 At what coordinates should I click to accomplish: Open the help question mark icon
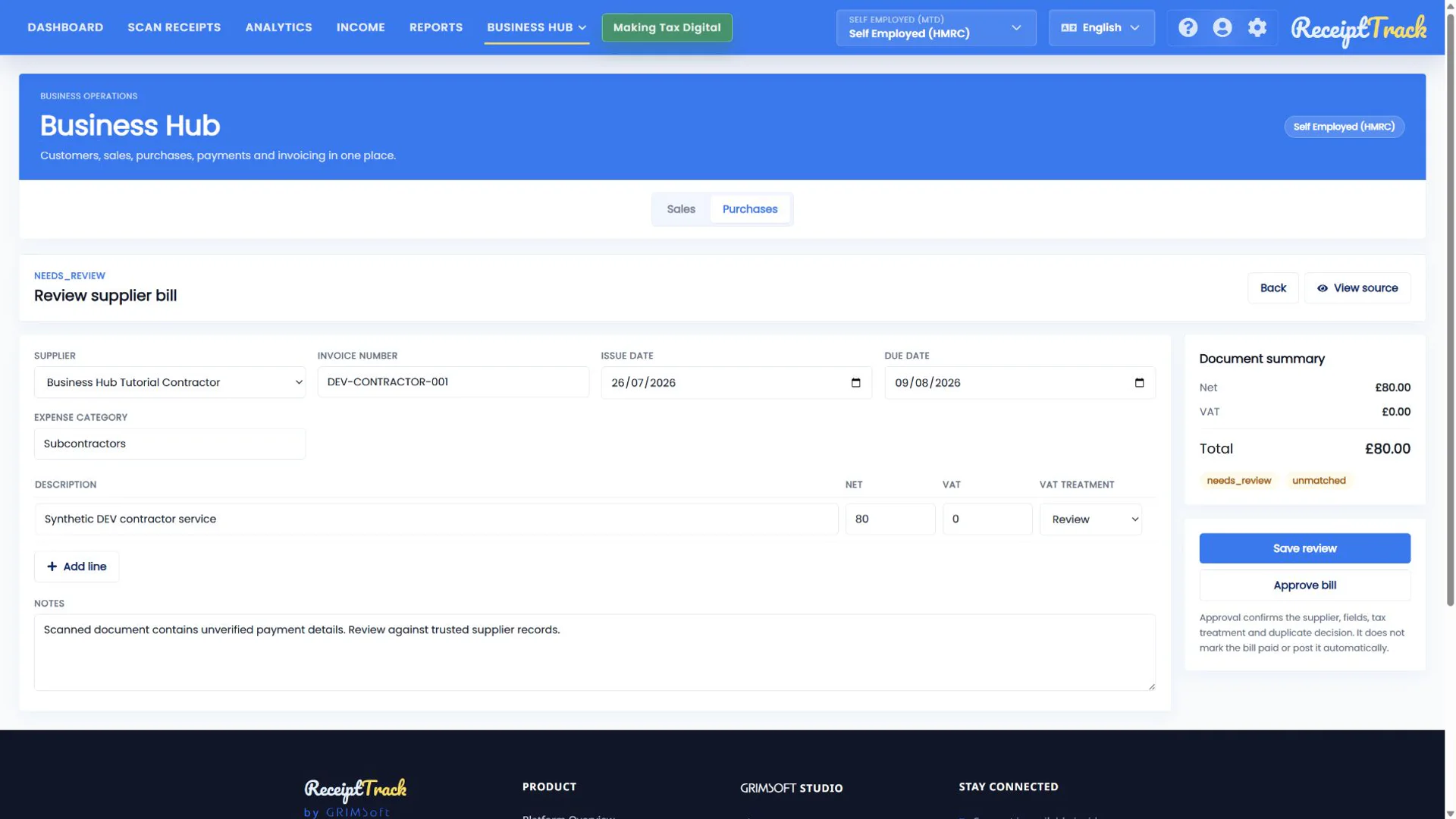point(1188,28)
